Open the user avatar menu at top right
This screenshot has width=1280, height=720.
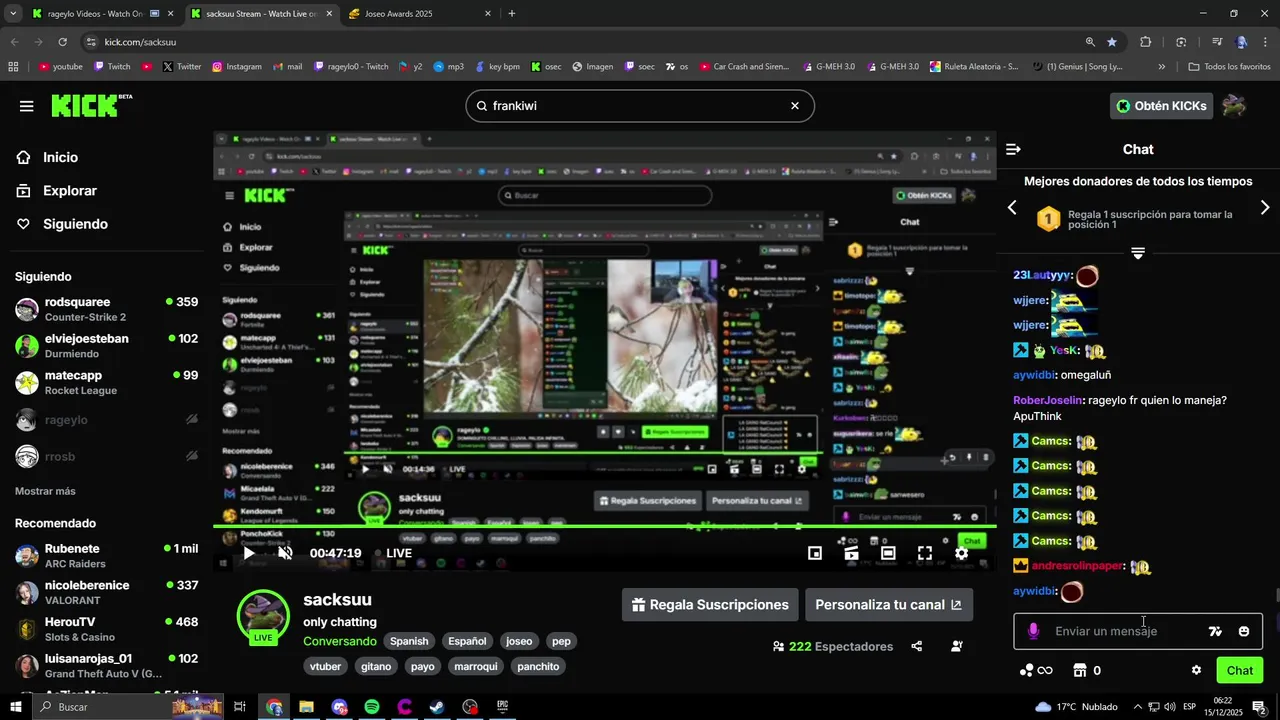tap(1234, 105)
